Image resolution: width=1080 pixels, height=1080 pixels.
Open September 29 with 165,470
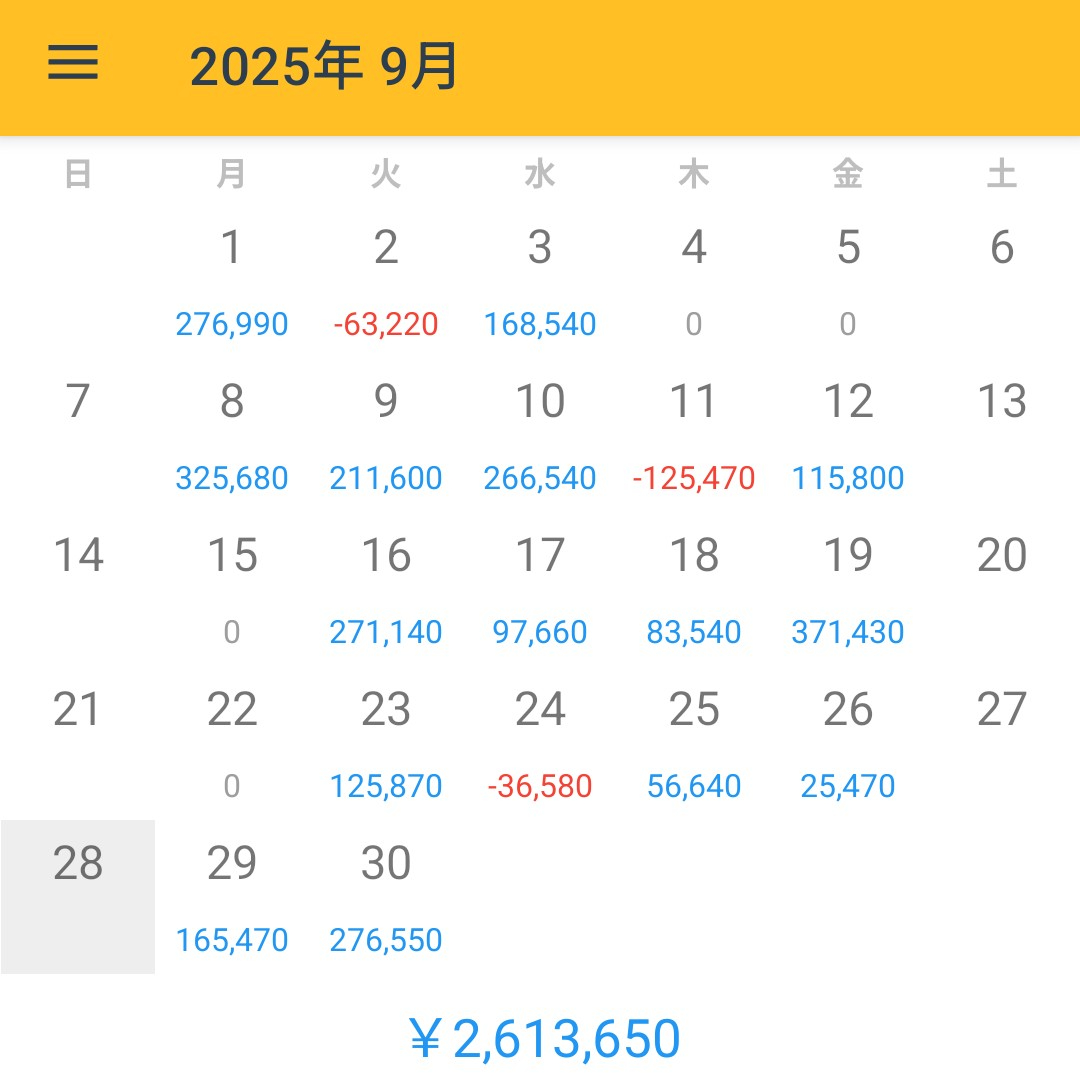click(232, 895)
